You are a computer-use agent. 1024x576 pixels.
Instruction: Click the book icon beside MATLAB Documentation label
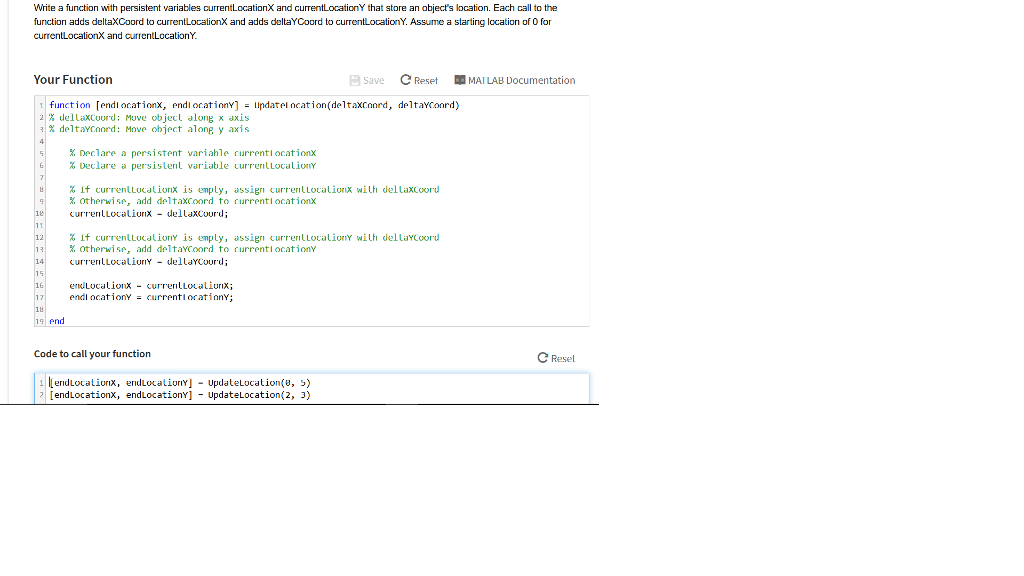click(458, 80)
